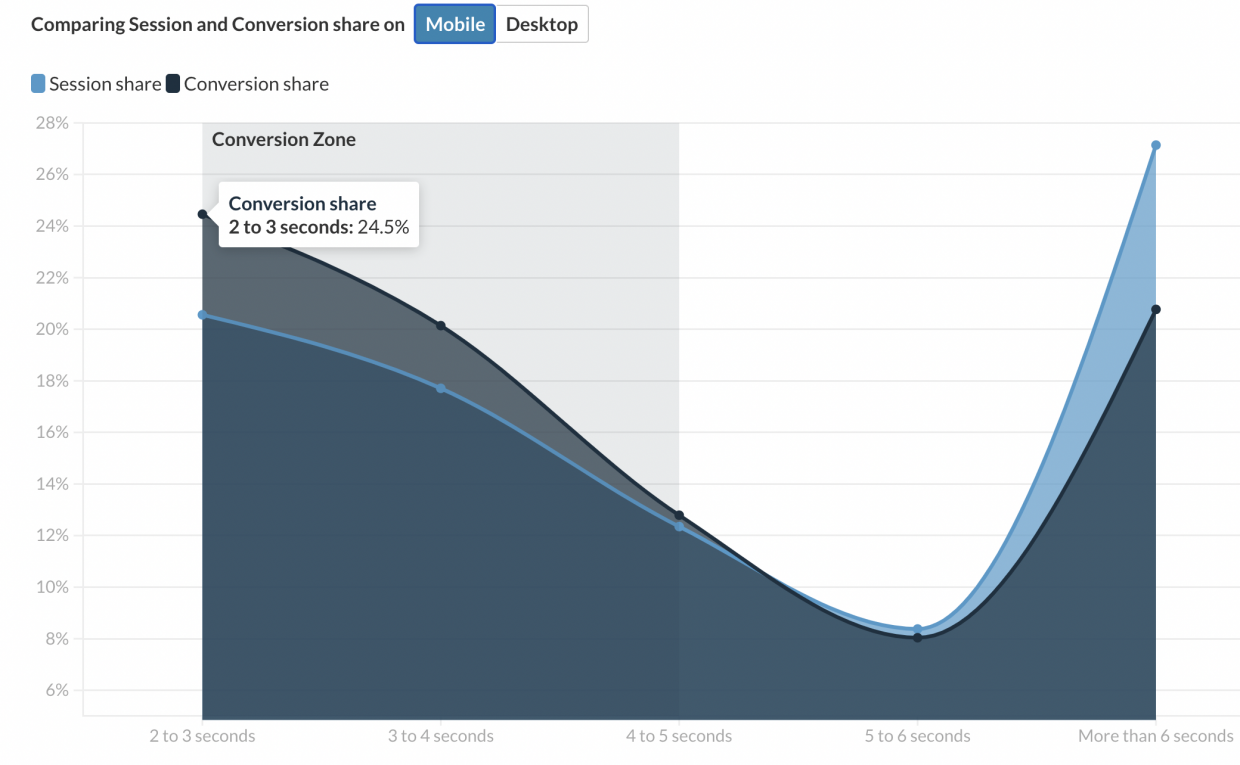Click the chart title text
This screenshot has width=1240, height=765.
point(217,23)
